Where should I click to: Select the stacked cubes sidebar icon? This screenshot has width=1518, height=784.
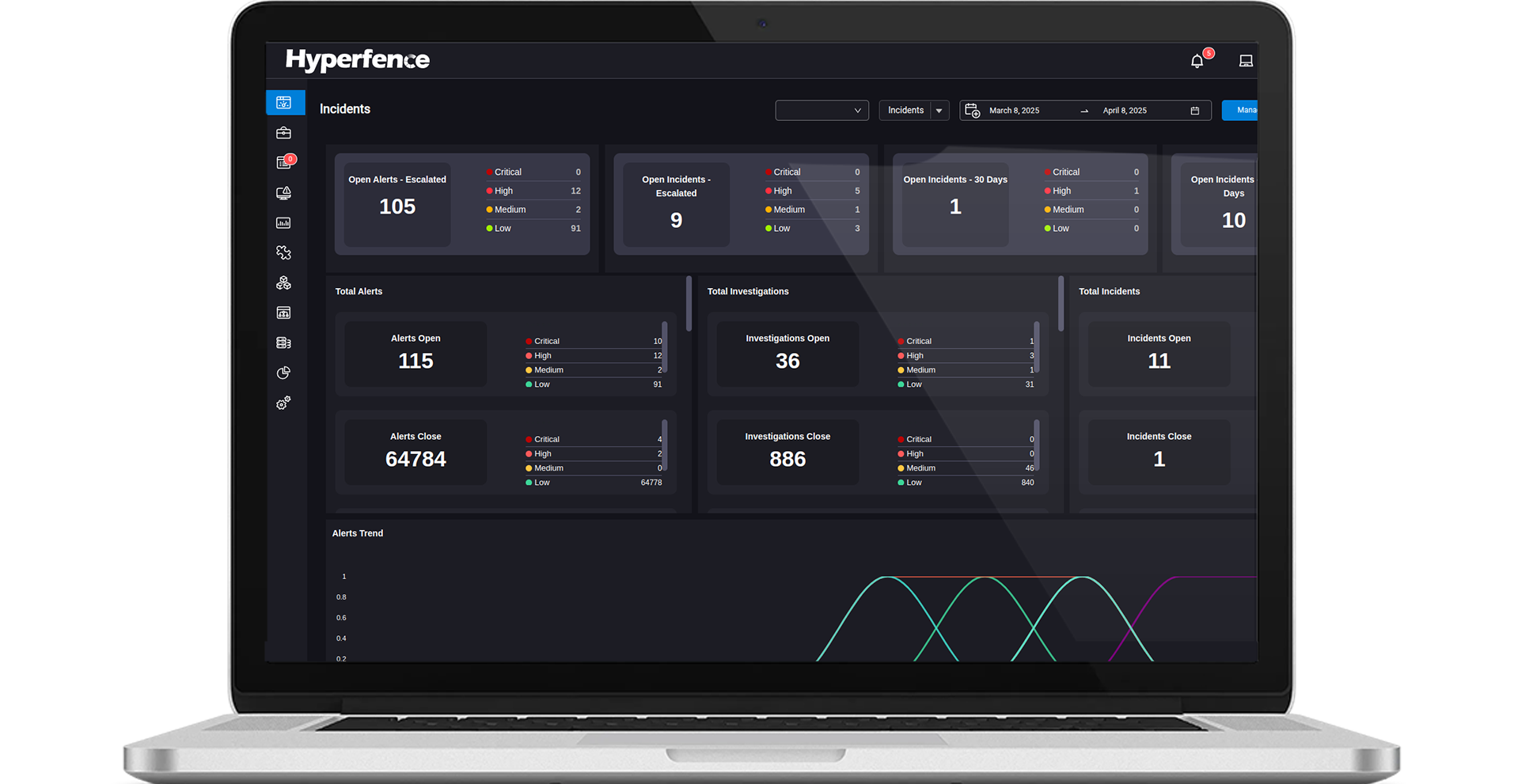click(284, 282)
